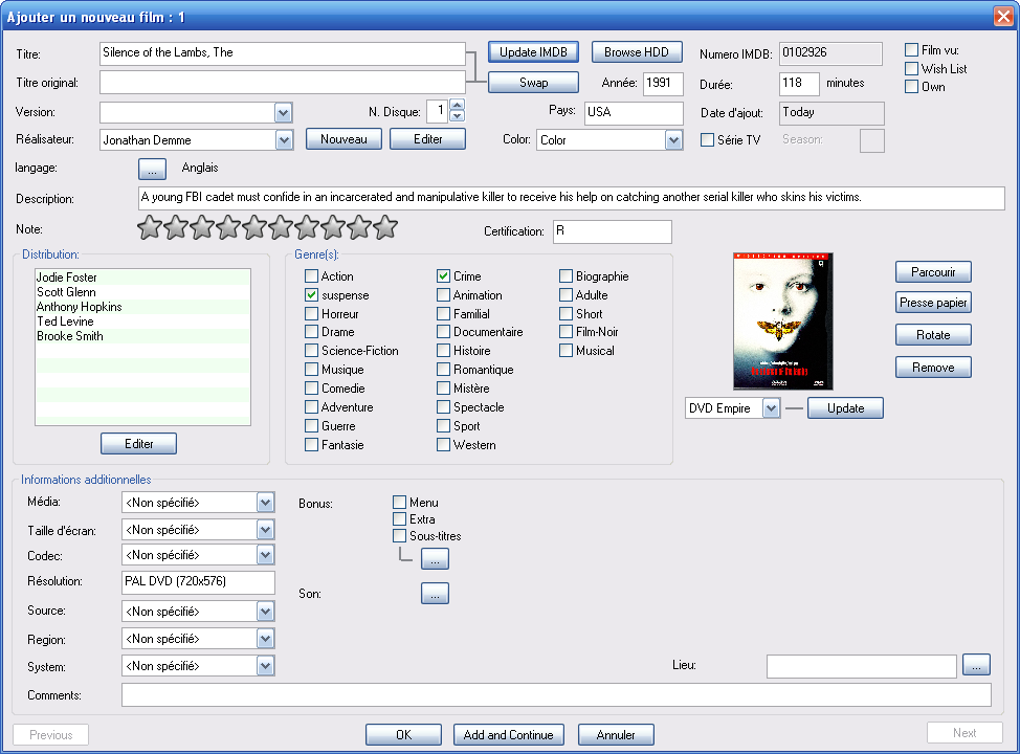This screenshot has height=754, width=1020.
Task: Check the Wish List box
Action: (x=911, y=68)
